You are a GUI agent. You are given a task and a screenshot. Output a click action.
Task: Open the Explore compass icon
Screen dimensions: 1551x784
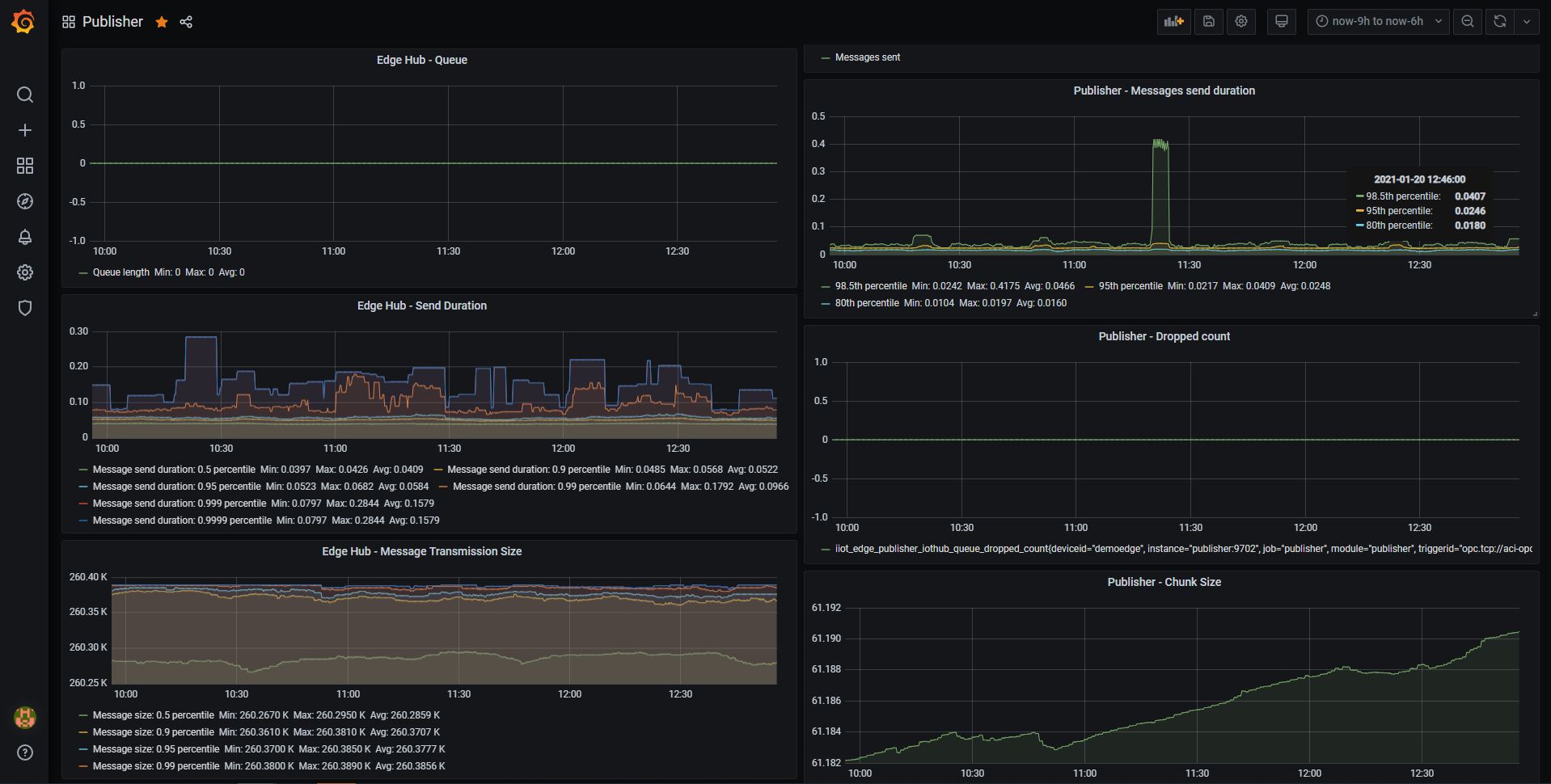coord(25,201)
